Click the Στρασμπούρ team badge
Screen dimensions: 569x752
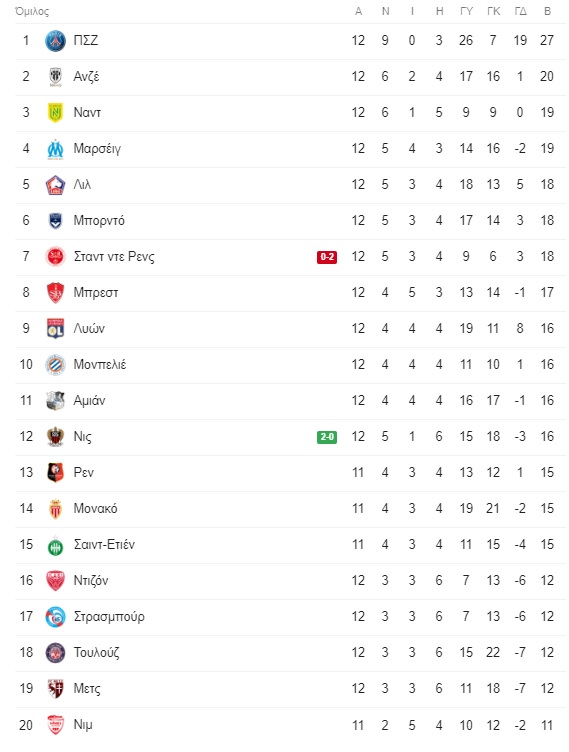click(x=55, y=617)
